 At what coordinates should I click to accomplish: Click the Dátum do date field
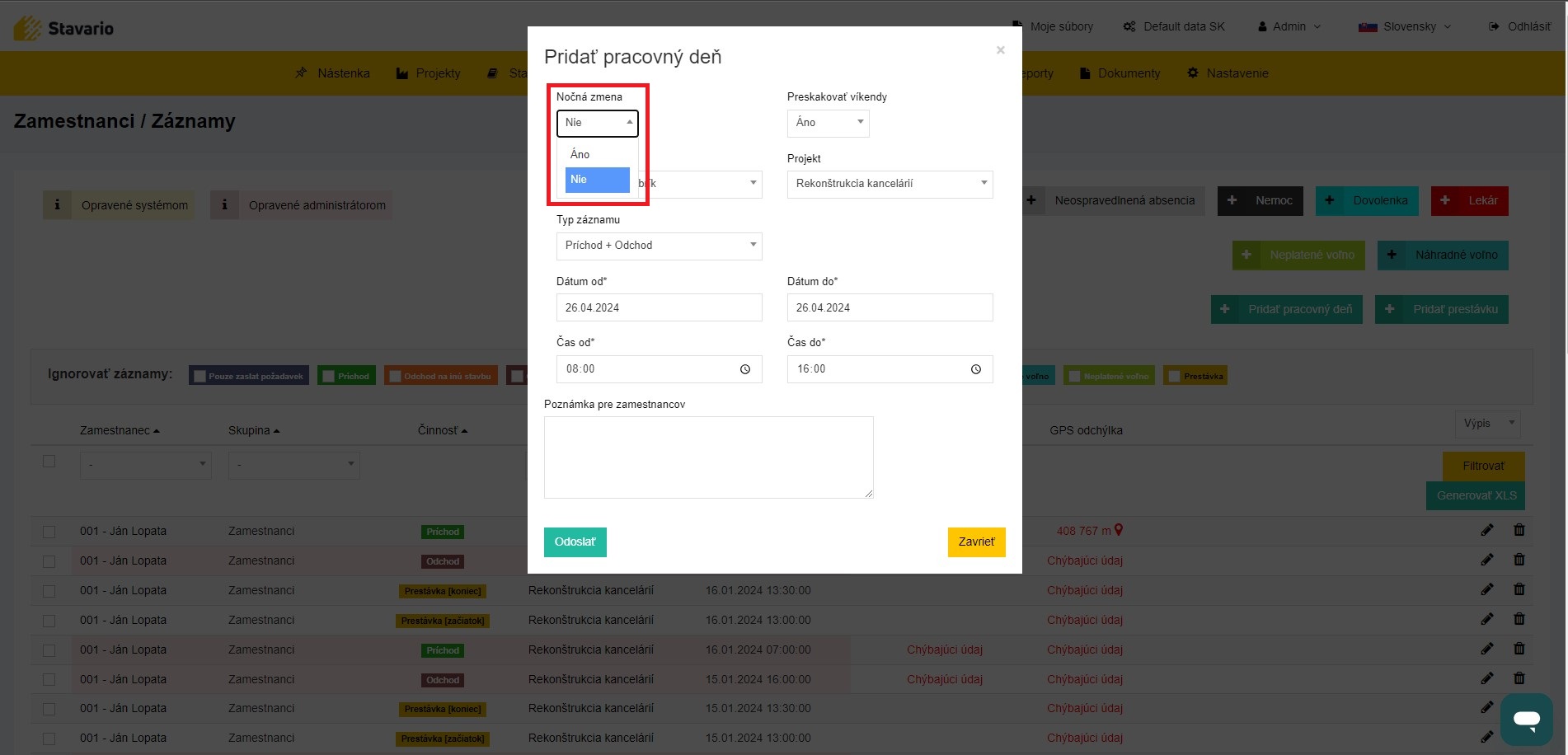click(x=890, y=307)
